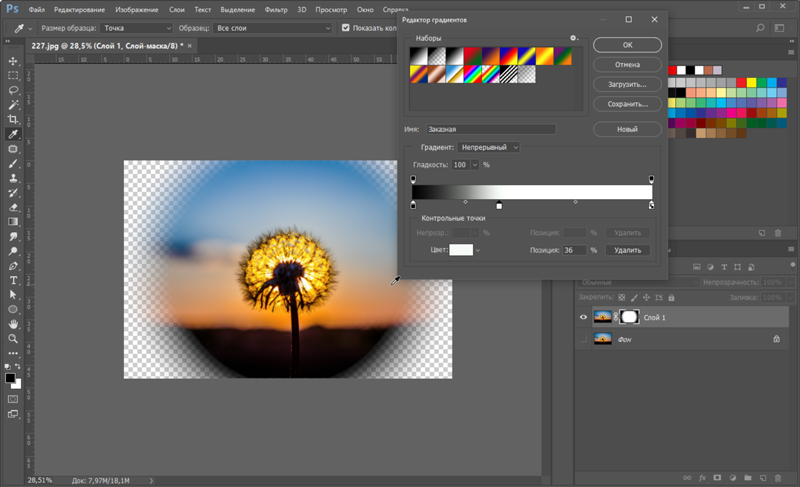800x487 pixels.
Task: Hide layer Слой 1 with eye icon
Action: click(584, 317)
